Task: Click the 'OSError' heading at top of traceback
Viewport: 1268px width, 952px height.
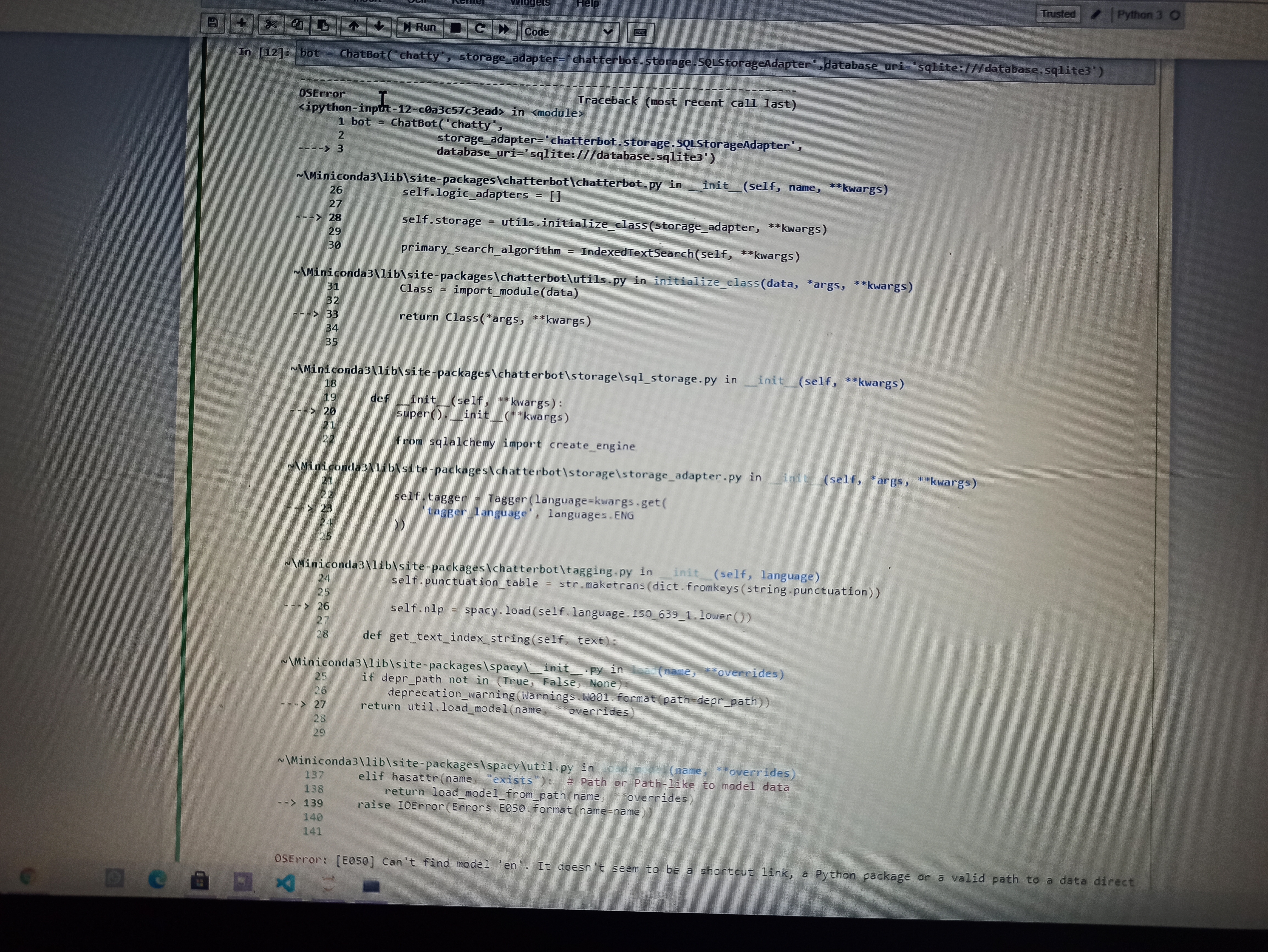Action: pos(322,93)
